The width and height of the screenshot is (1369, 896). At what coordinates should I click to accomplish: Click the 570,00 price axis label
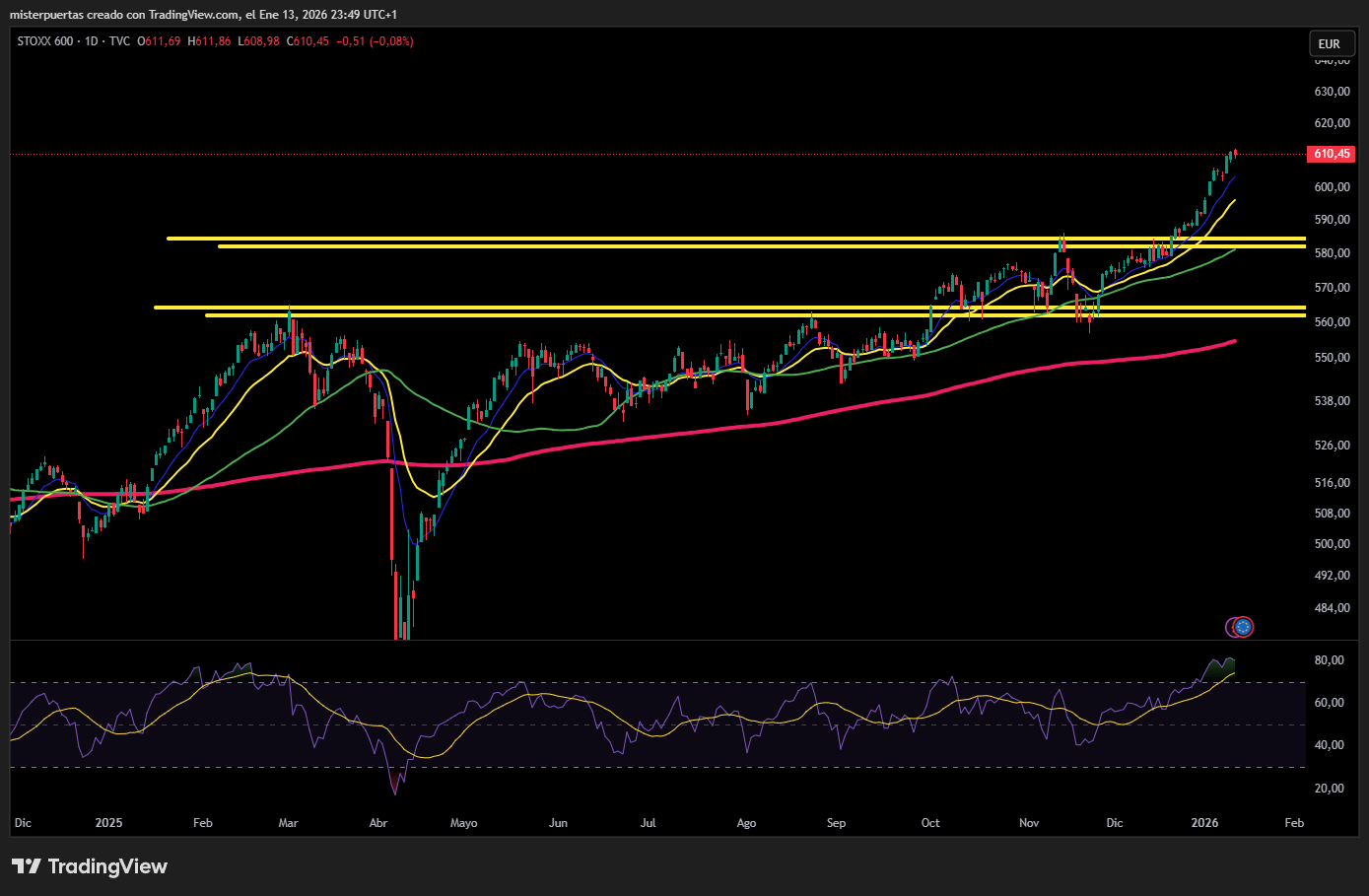(x=1332, y=288)
